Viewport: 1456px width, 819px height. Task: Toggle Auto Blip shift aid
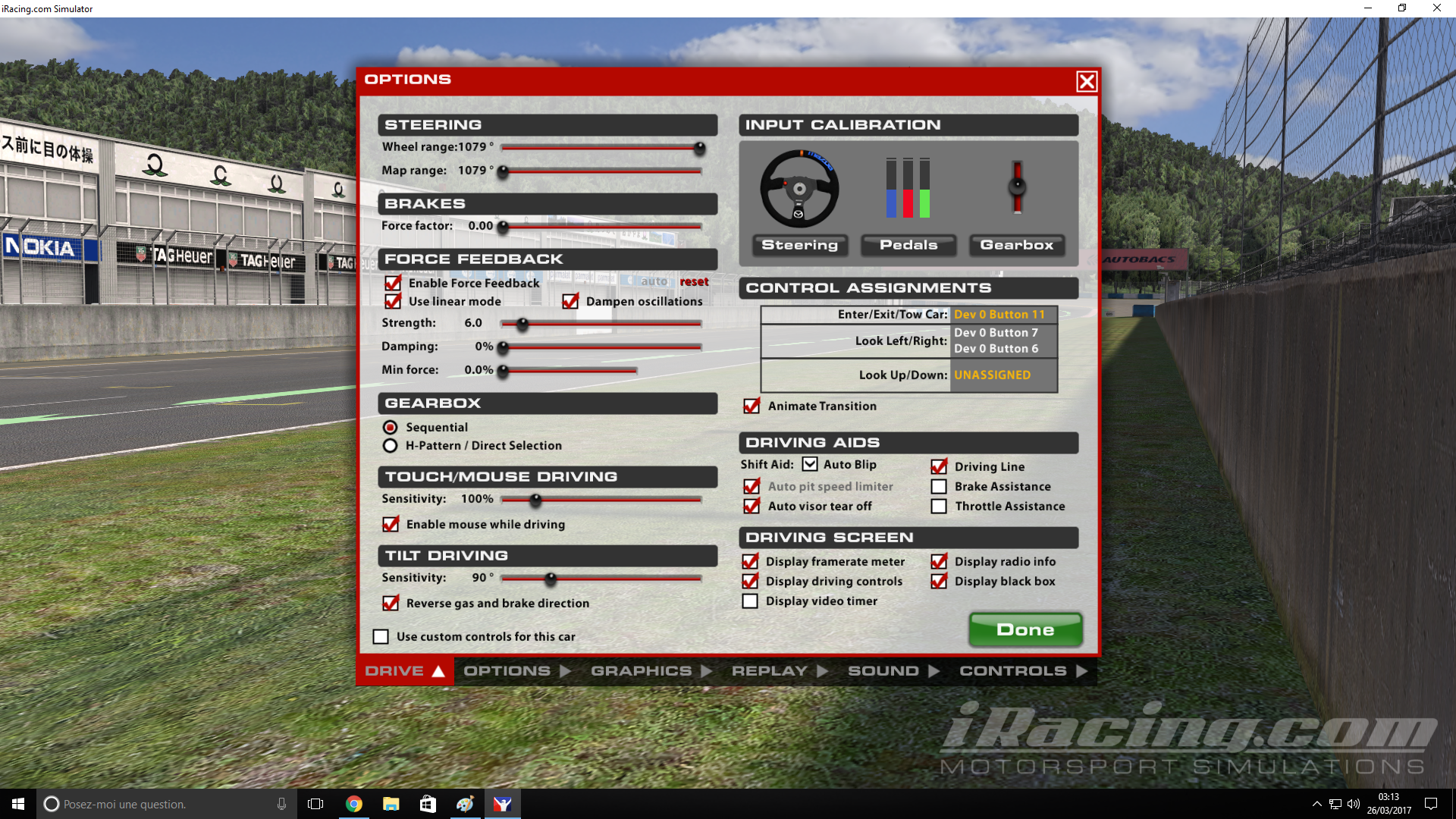click(810, 464)
